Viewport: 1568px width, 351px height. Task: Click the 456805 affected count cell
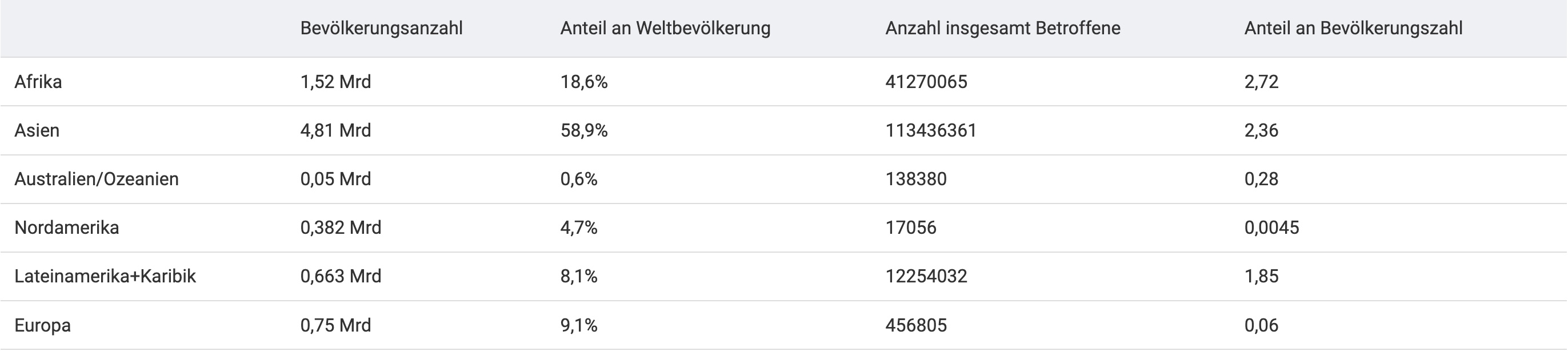tap(916, 325)
